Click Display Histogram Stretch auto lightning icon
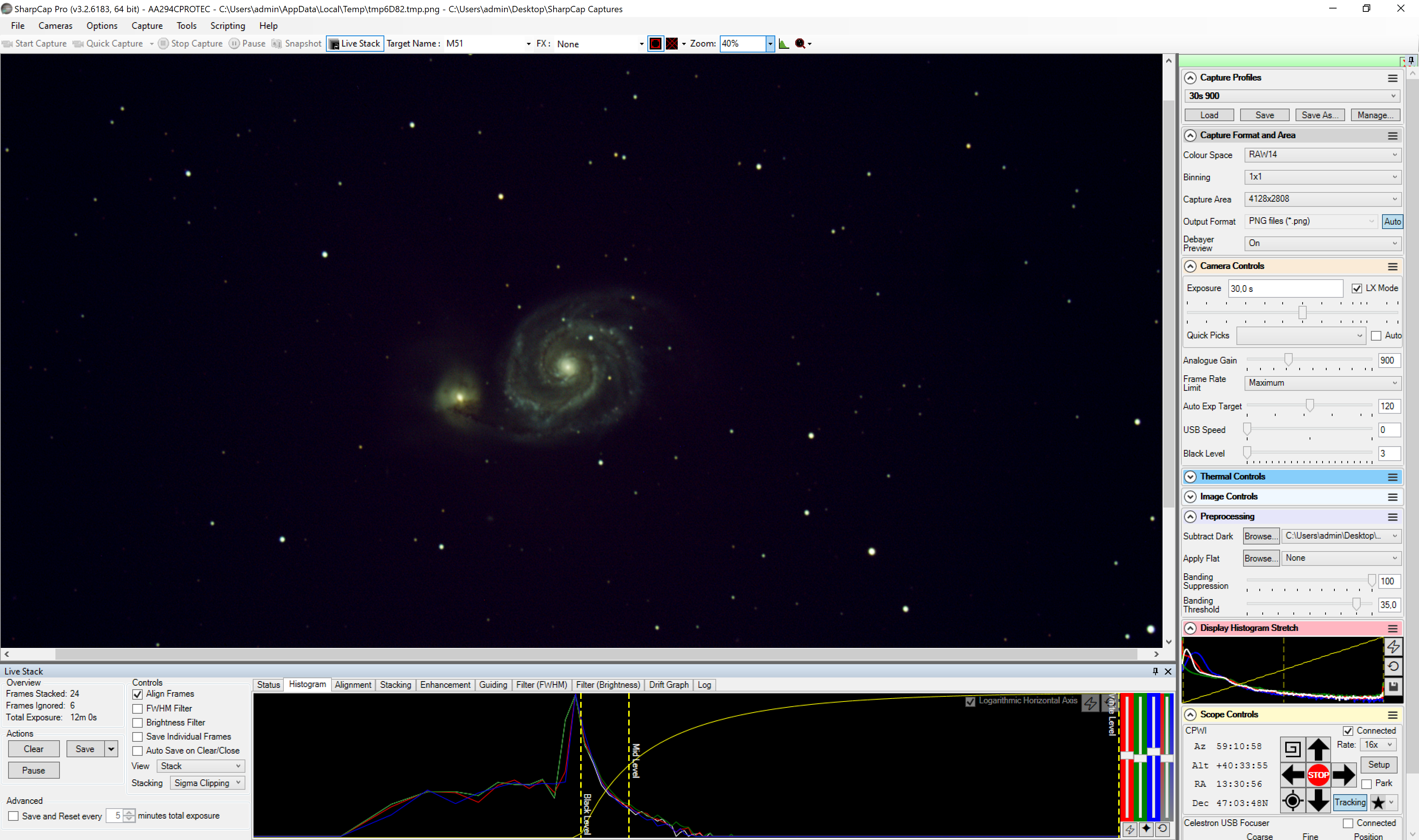This screenshot has width=1419, height=840. tap(1393, 646)
